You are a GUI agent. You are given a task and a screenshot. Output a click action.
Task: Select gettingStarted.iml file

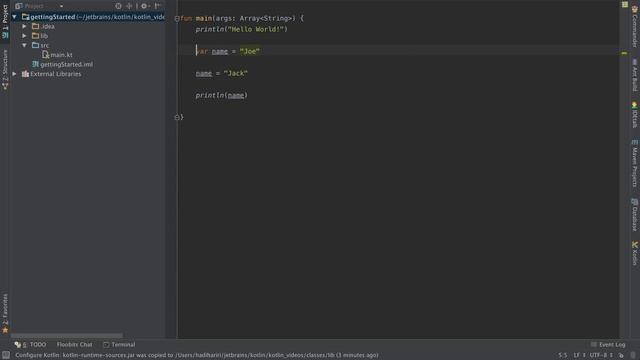(62, 64)
